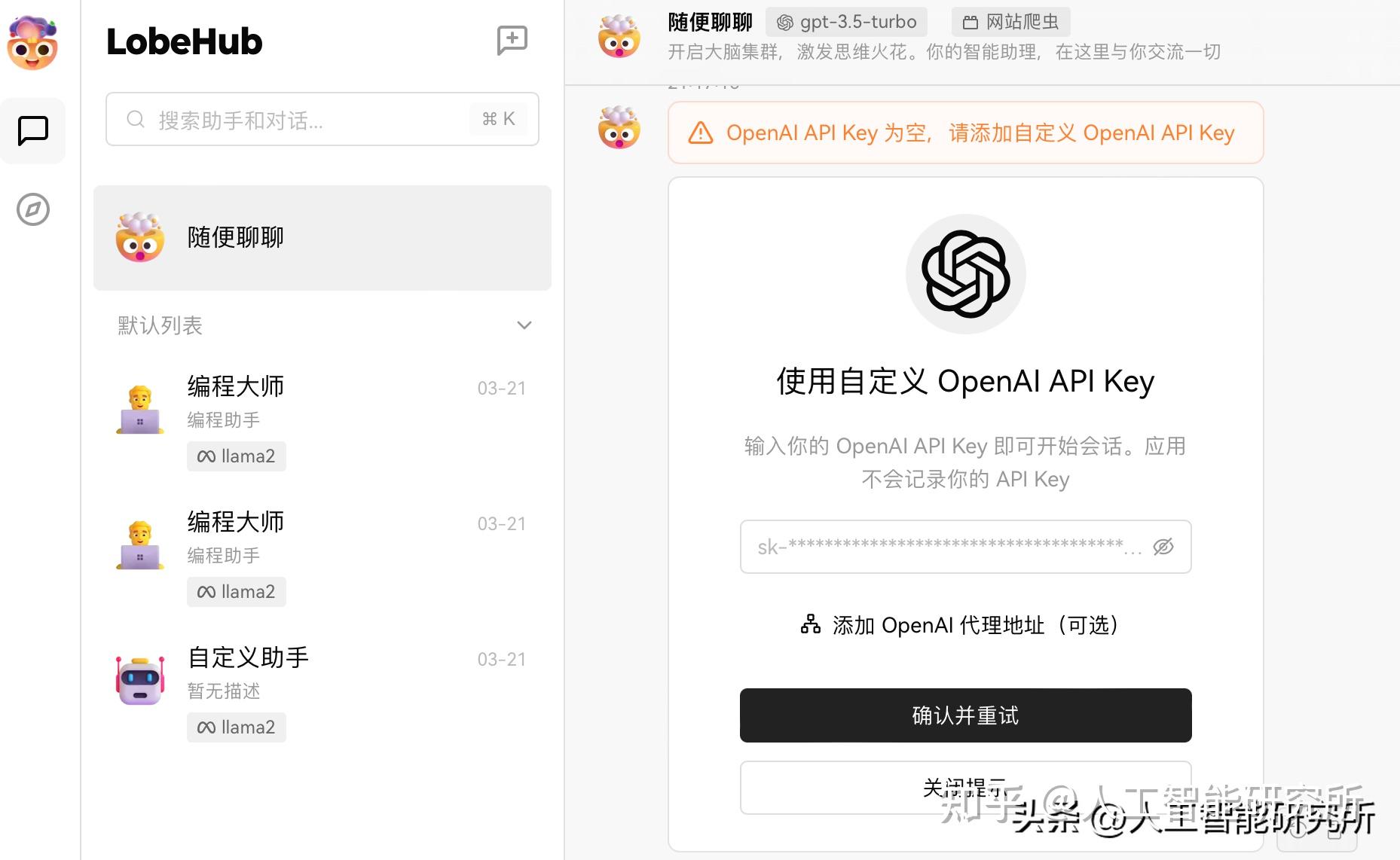Click the llama2 model icon under 编程大师
The height and width of the screenshot is (860, 1400).
206,456
